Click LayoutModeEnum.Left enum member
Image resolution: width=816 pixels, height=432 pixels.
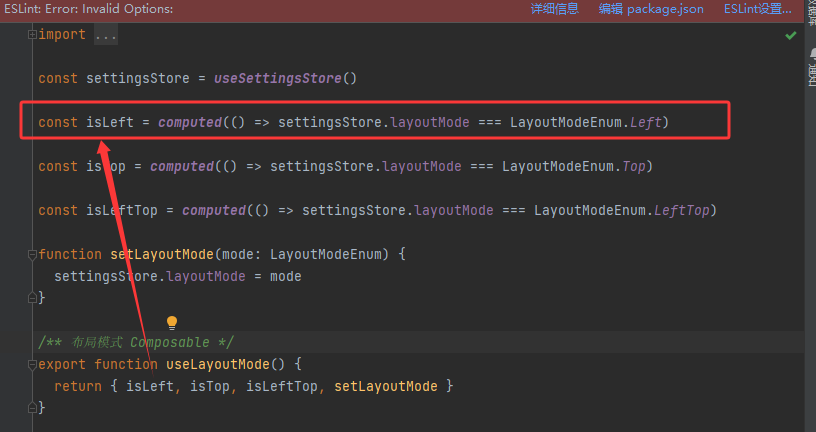(x=585, y=122)
